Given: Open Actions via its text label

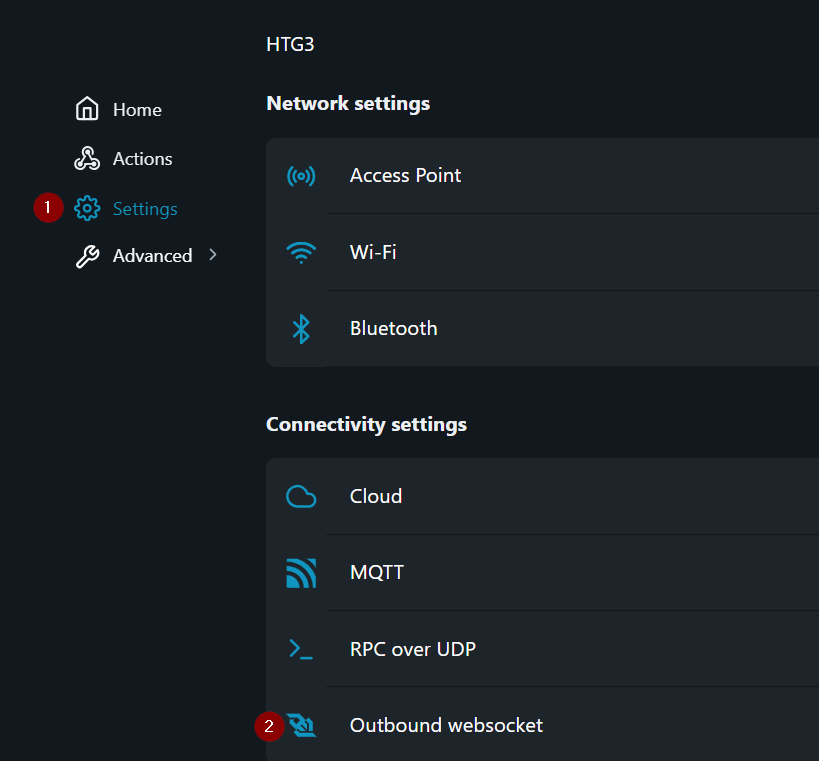Looking at the screenshot, I should pyautogui.click(x=142, y=159).
